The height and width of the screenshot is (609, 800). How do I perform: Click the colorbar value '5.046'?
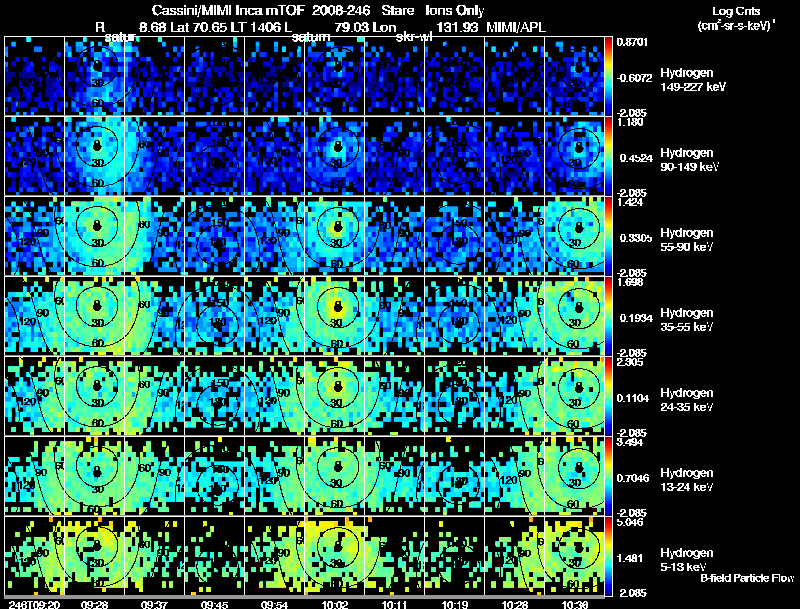coord(630,522)
